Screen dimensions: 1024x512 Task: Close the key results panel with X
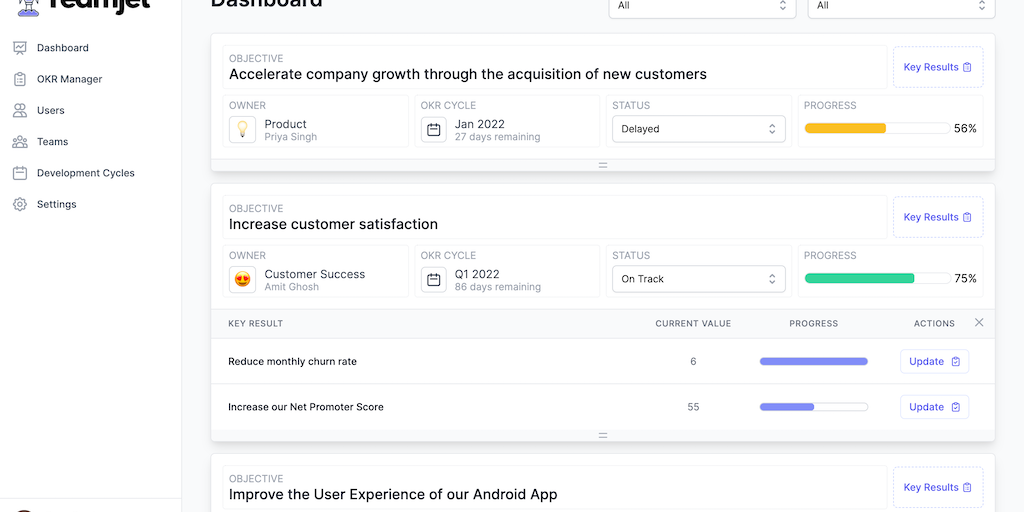pyautogui.click(x=979, y=322)
